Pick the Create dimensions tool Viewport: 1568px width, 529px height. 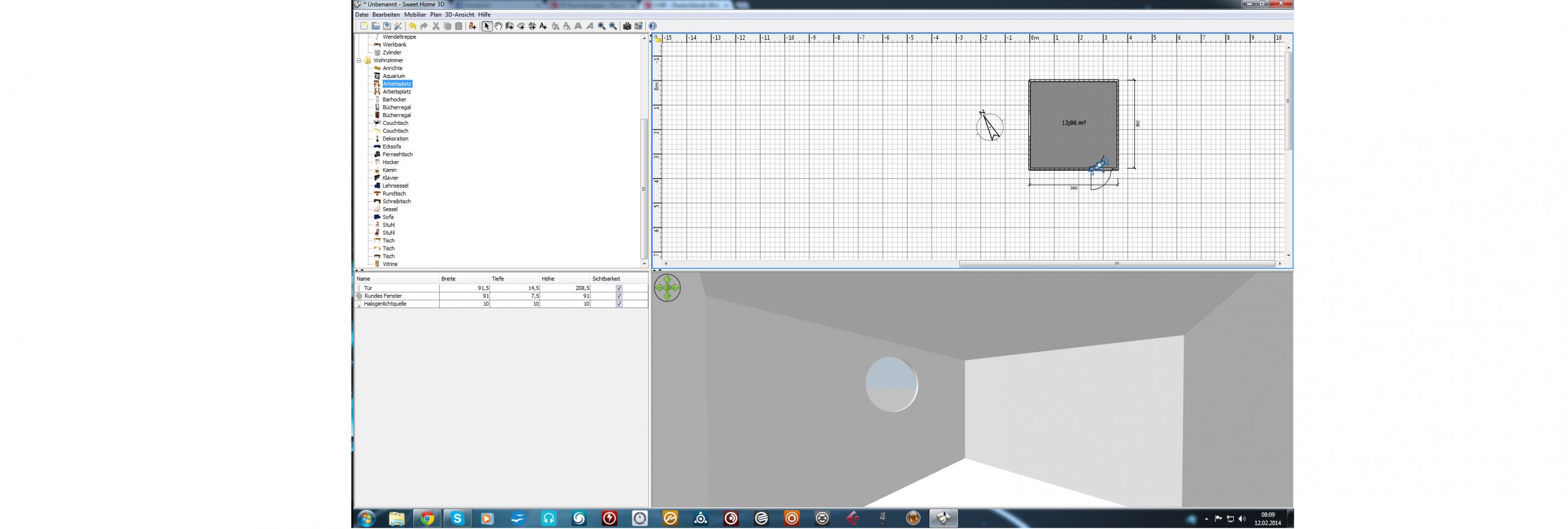click(x=532, y=26)
